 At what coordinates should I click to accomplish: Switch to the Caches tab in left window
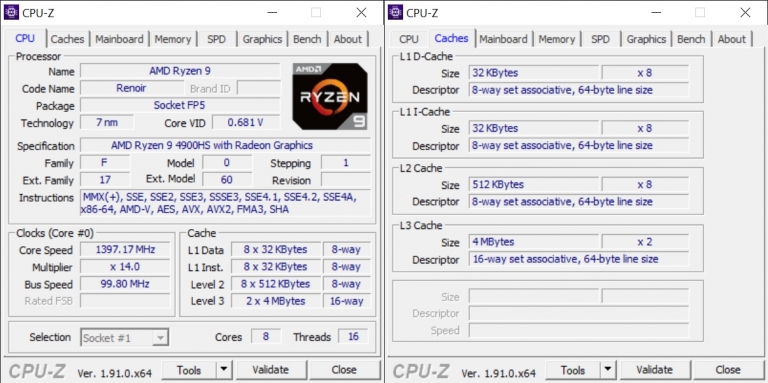pos(67,39)
